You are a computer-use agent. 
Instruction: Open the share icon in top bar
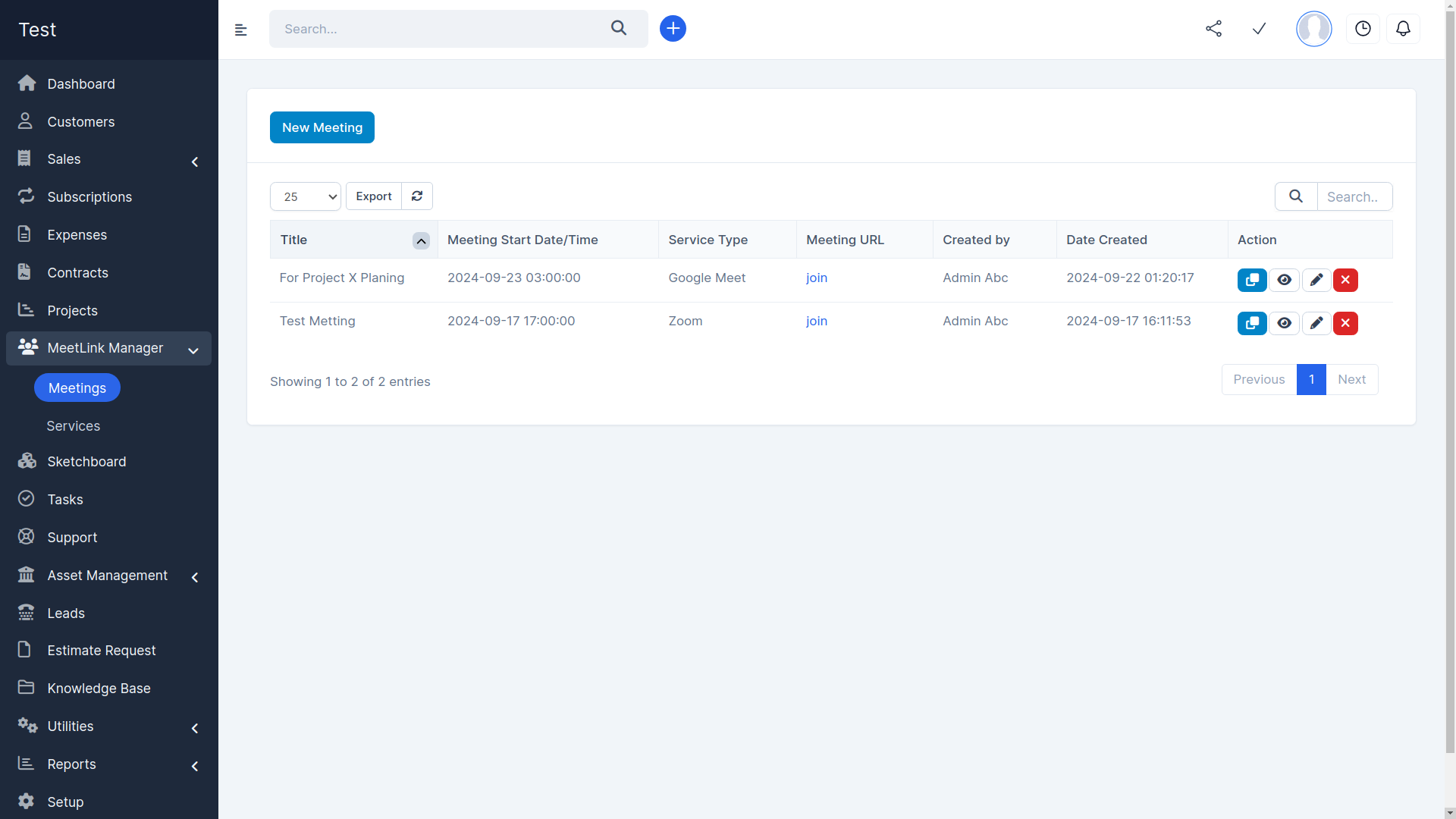(x=1213, y=29)
